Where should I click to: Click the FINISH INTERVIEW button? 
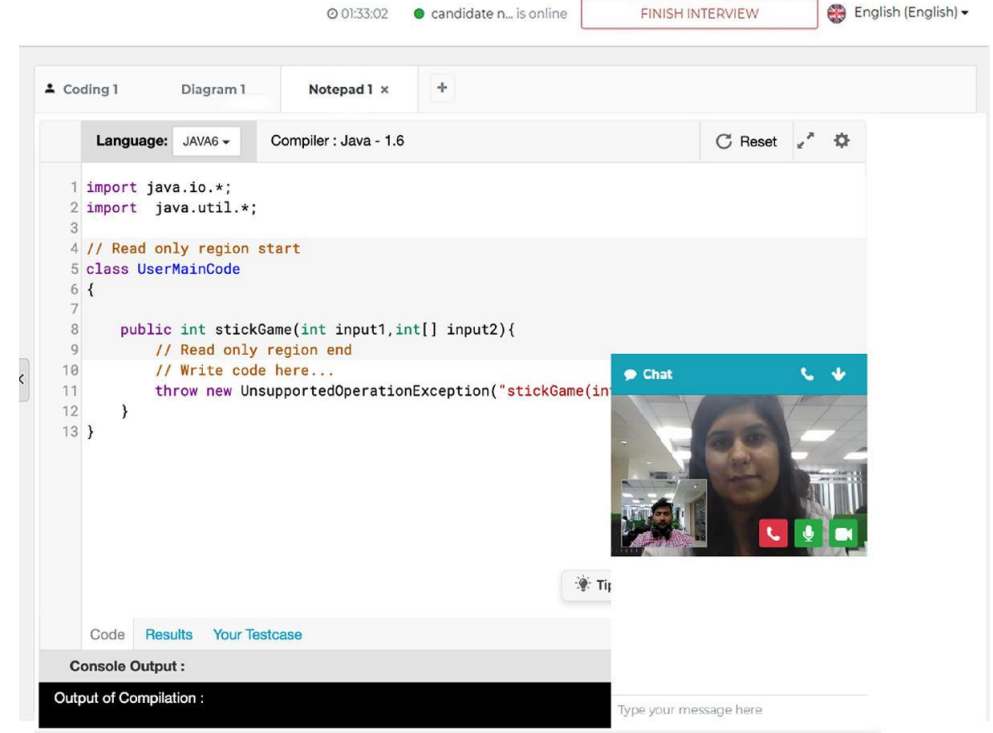(x=697, y=14)
